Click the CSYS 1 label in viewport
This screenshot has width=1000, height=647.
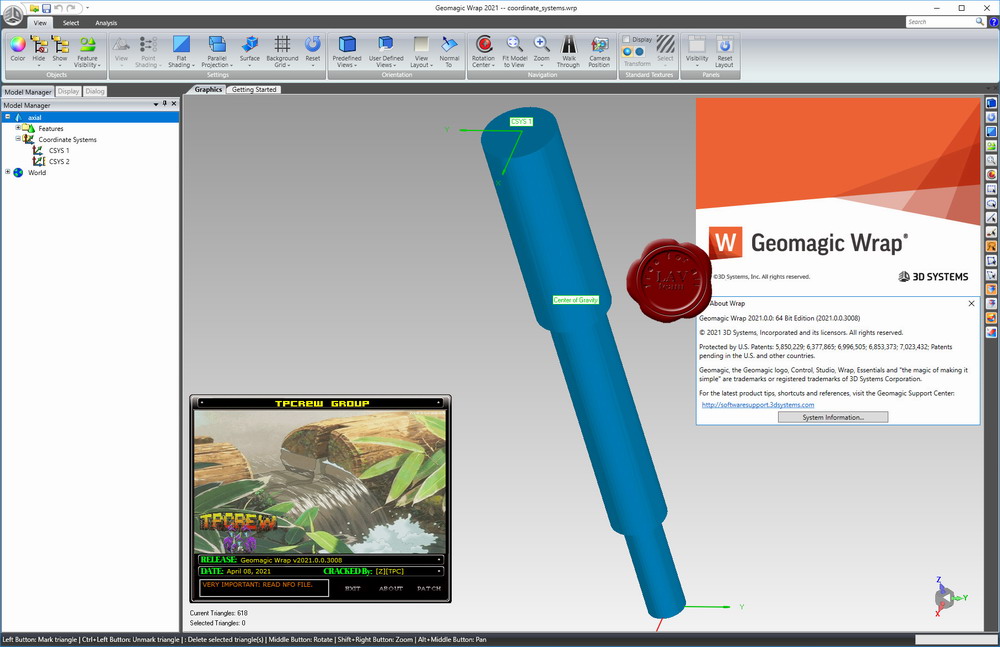coord(521,121)
